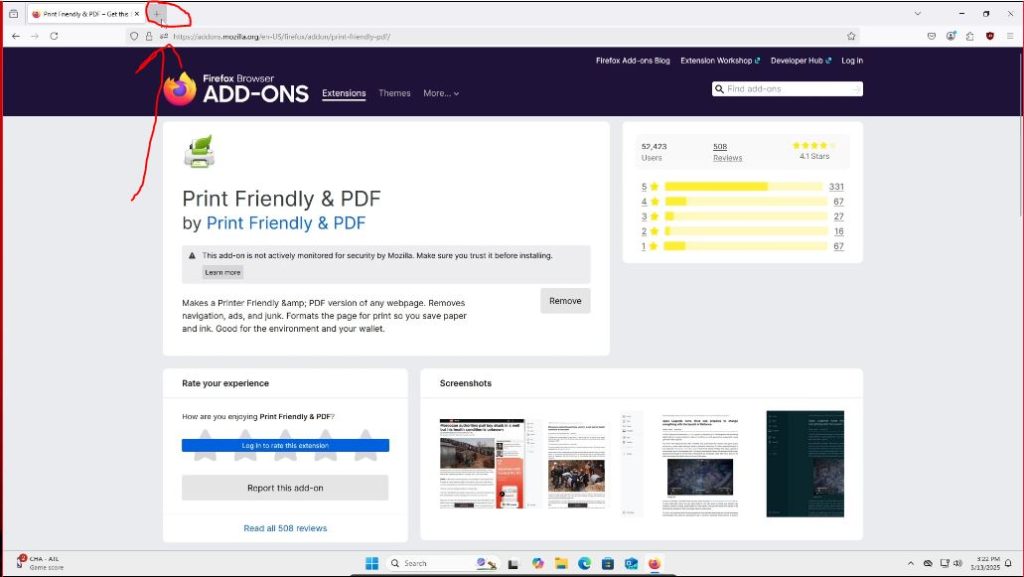The width and height of the screenshot is (1024, 577).
Task: Show site security padlock info
Action: (x=149, y=37)
